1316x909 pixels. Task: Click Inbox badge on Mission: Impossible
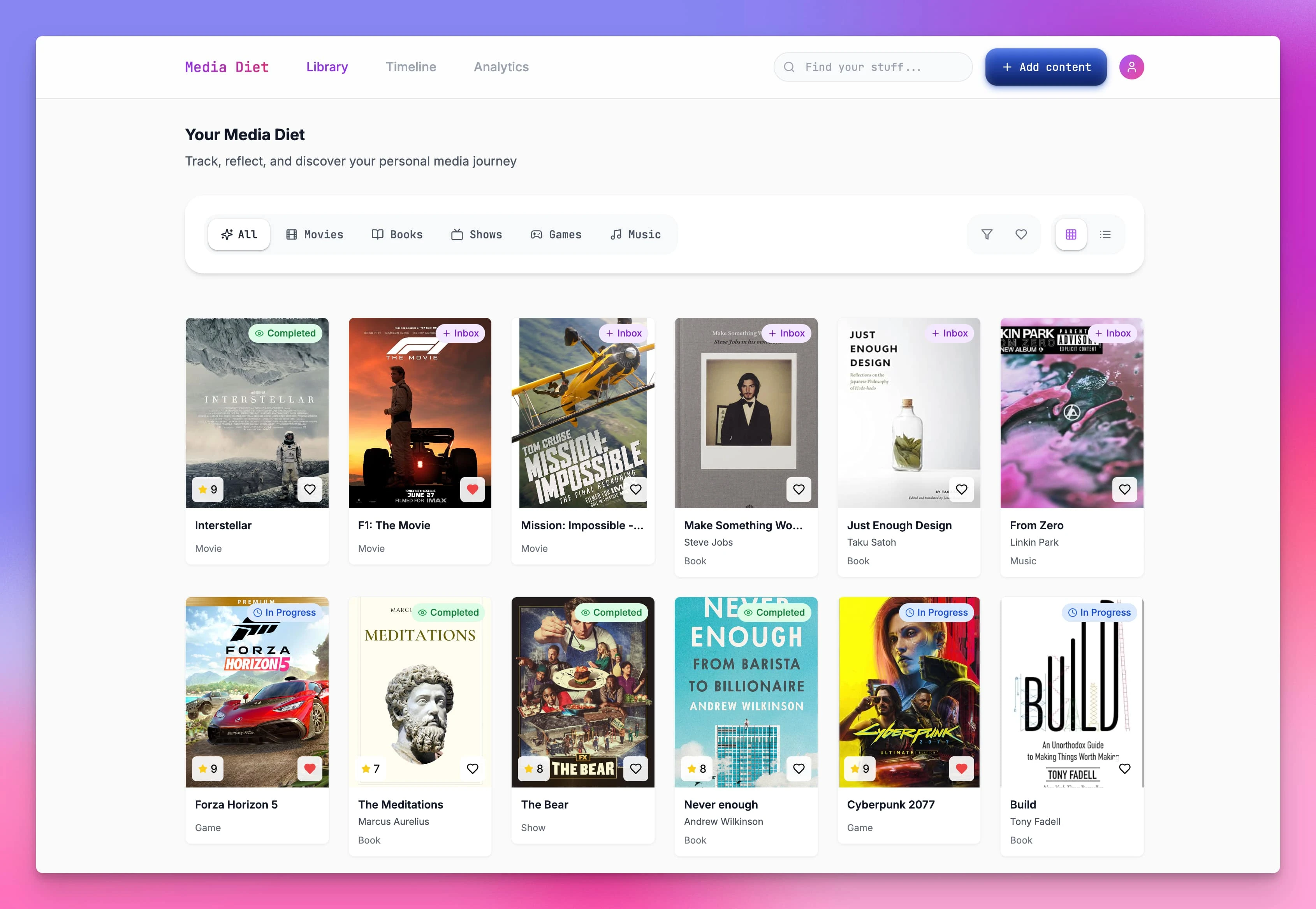tap(623, 333)
